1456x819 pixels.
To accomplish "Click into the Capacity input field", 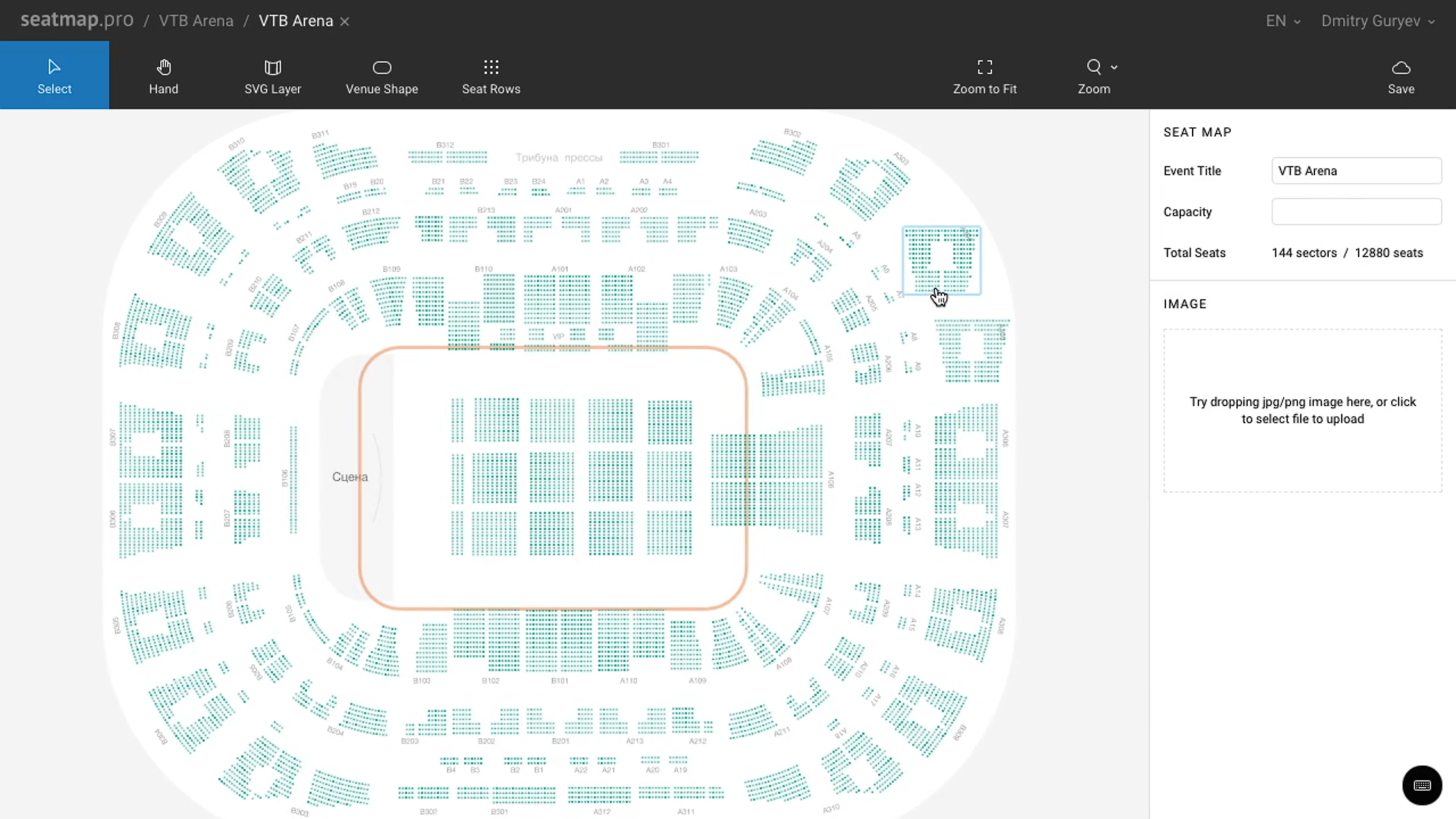I will 1356,212.
